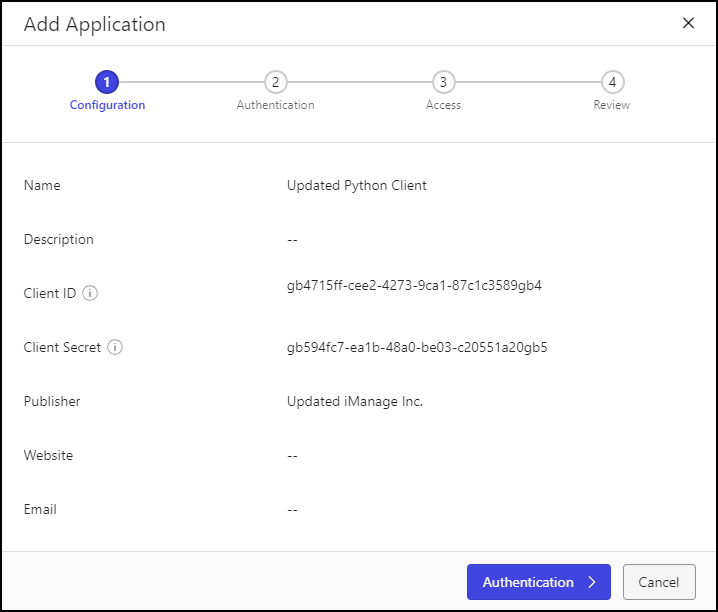718x612 pixels.
Task: Click the publisher Updated iManage Inc.
Action: (355, 402)
